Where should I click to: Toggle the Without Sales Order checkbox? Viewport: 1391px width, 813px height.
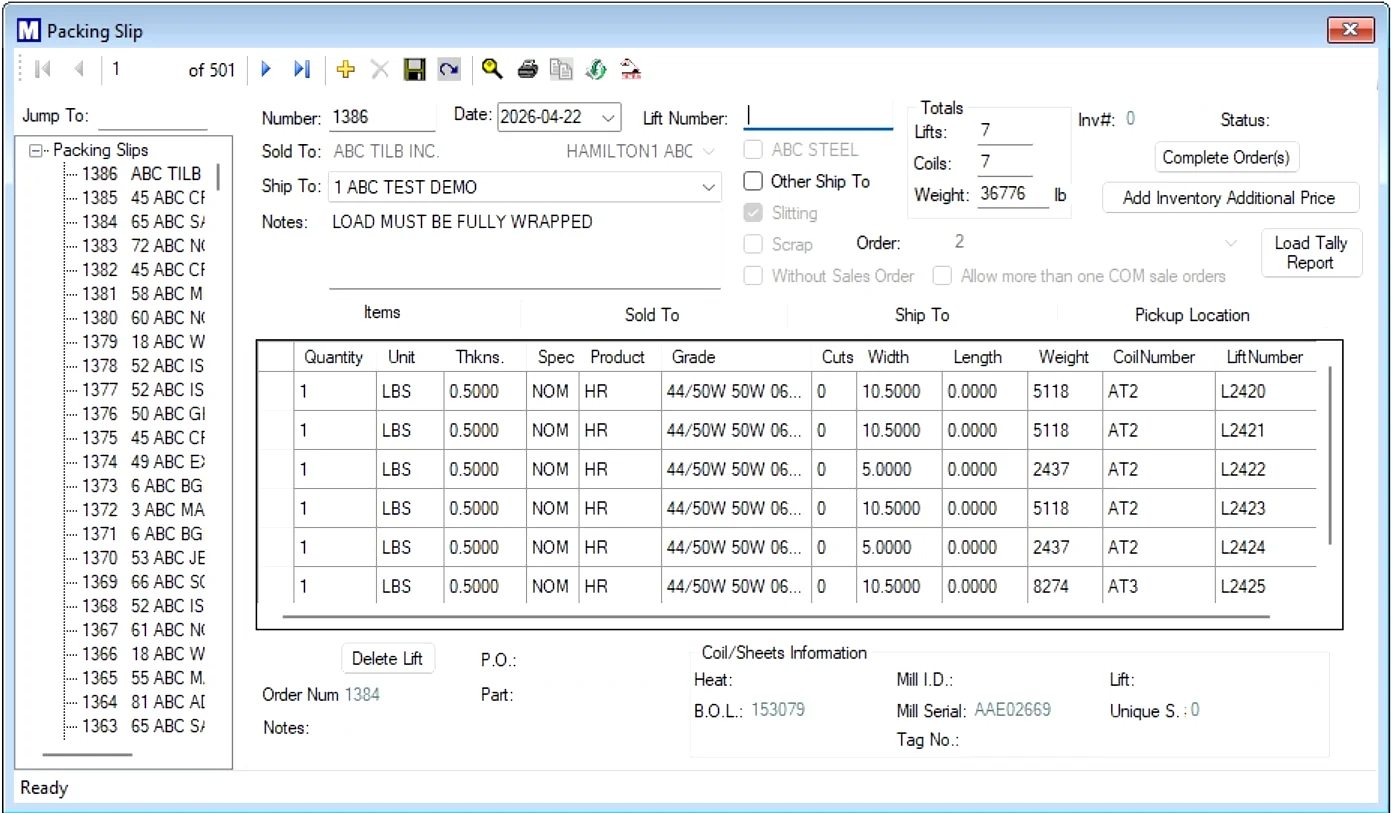pyautogui.click(x=753, y=276)
